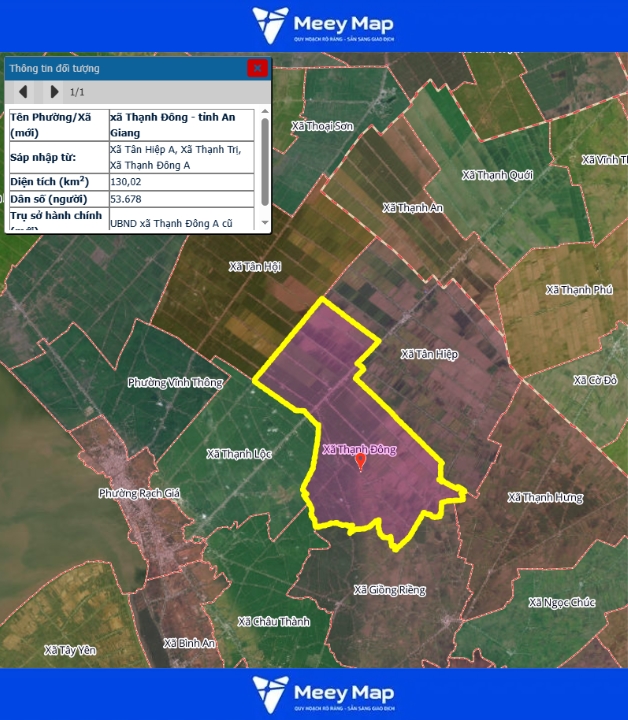Select Phường Rạch Giá on the map
Image resolution: width=628 pixels, height=720 pixels.
[x=137, y=493]
